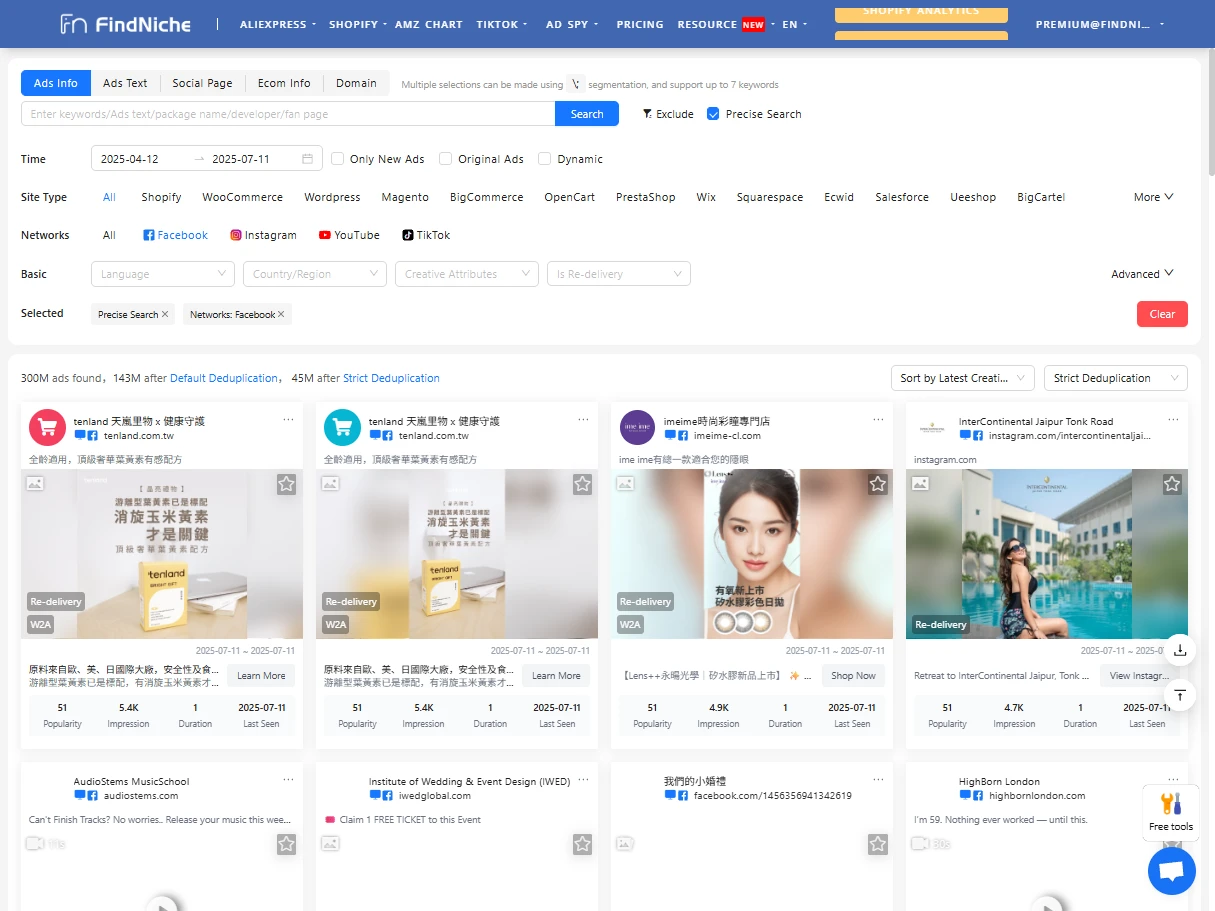
Task: Open the Is Re-delivery dropdown
Action: tap(619, 274)
